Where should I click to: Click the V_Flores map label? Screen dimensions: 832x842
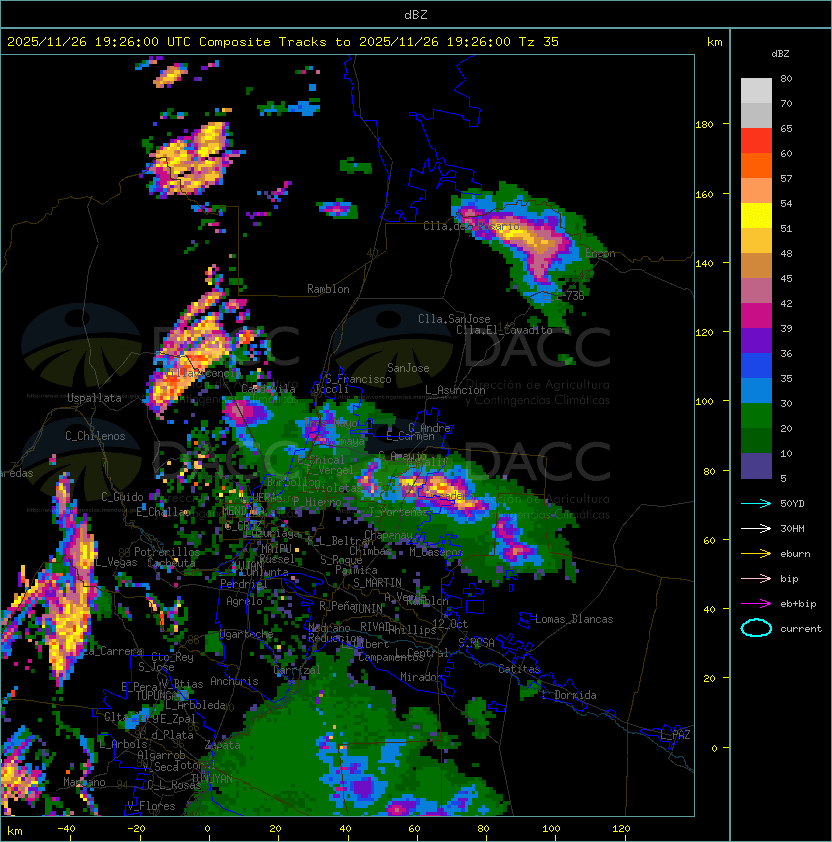[x=151, y=806]
